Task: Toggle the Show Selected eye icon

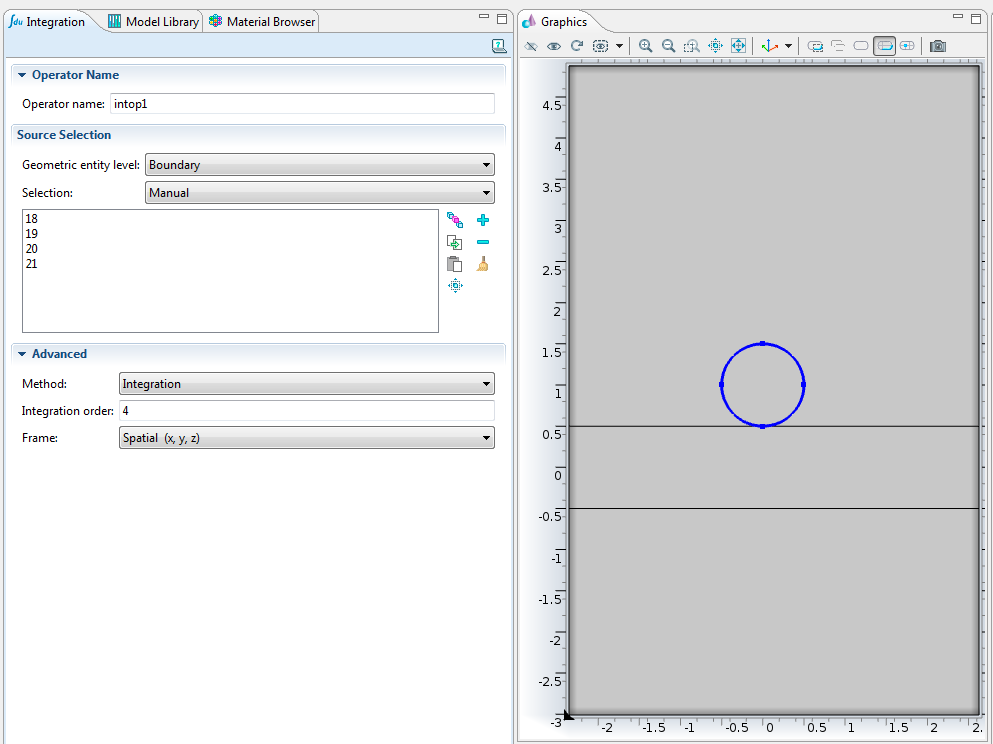Action: (553, 46)
